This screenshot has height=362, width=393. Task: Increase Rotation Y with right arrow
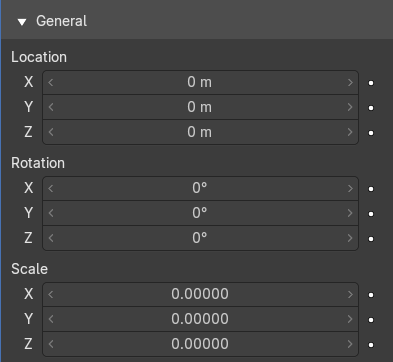[350, 213]
